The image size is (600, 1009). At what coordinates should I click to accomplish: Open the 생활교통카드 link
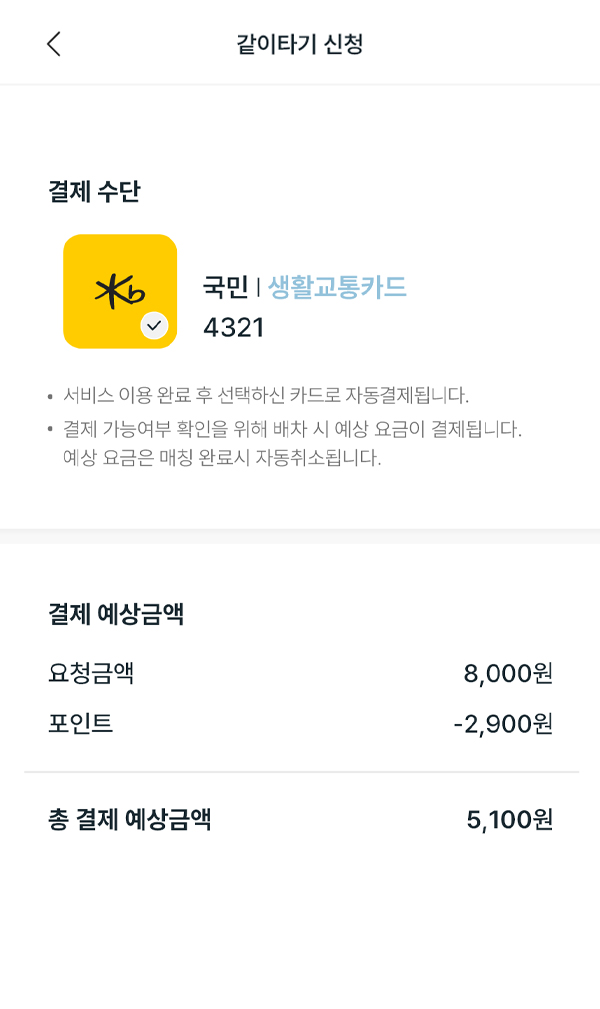pos(337,286)
